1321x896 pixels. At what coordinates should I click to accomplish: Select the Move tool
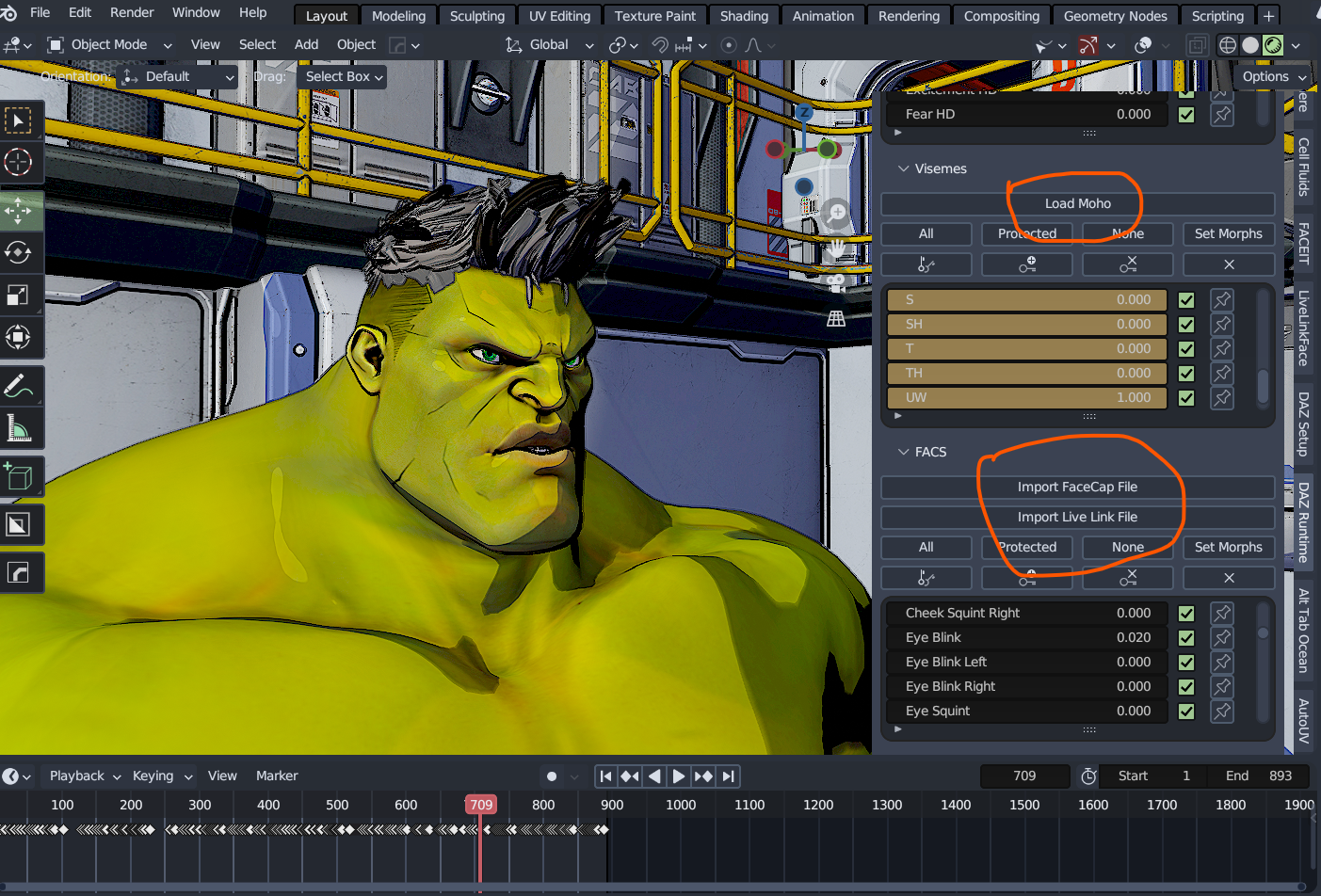(x=18, y=211)
